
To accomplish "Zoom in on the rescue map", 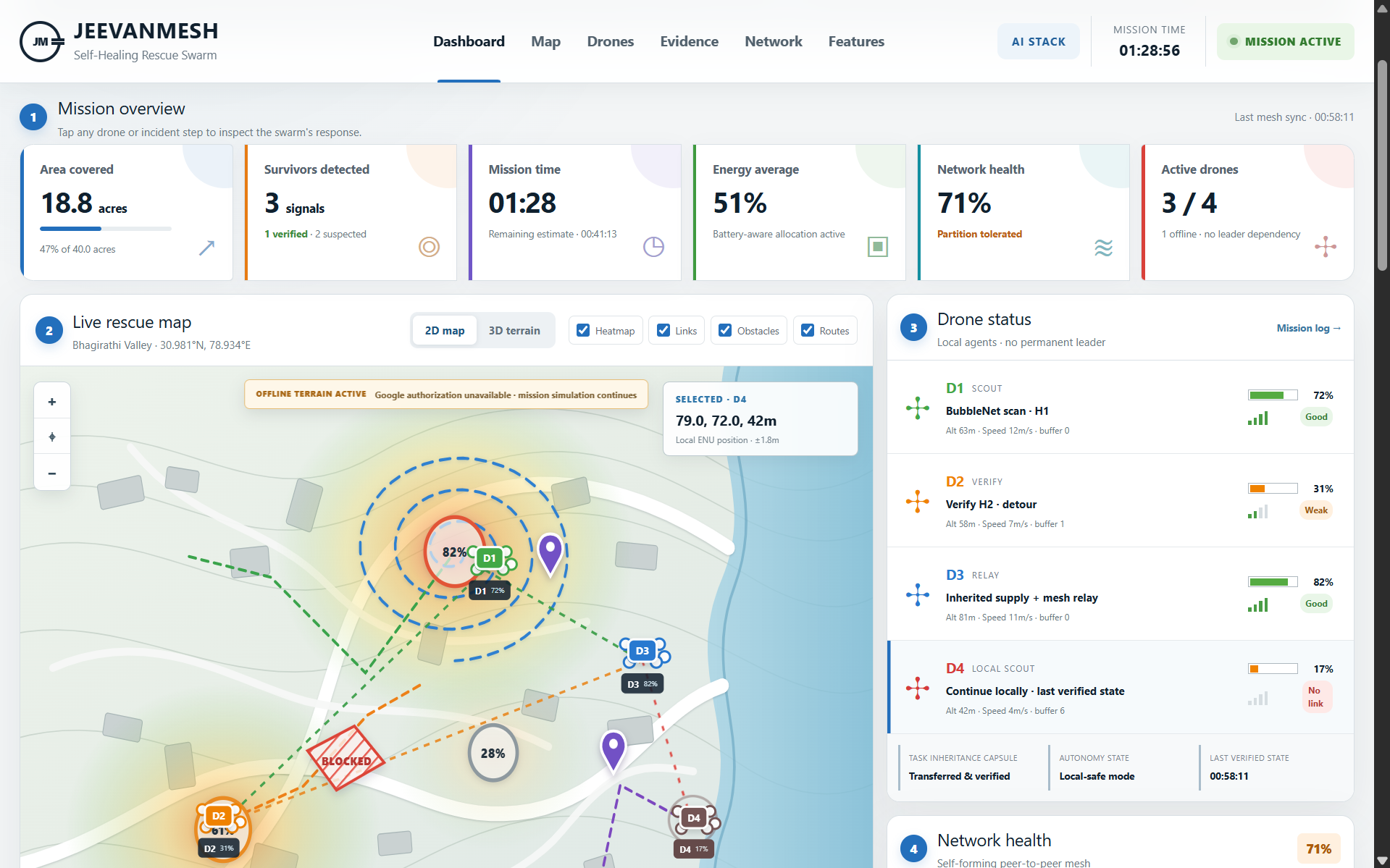I will point(52,401).
